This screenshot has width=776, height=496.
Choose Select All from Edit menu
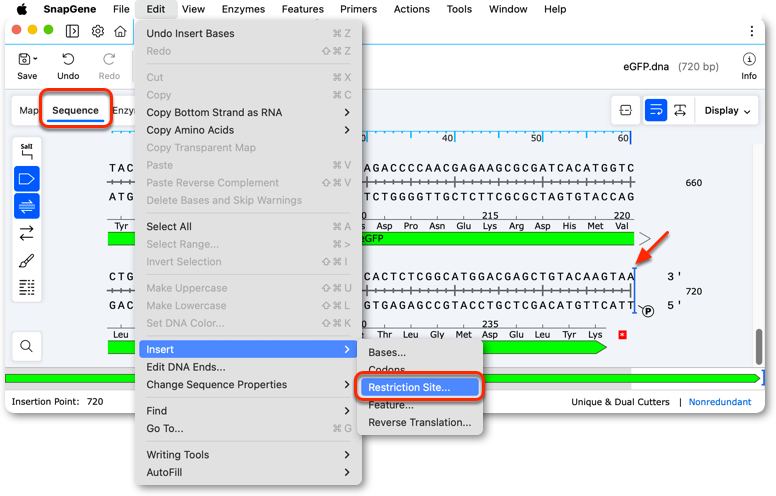click(x=248, y=227)
